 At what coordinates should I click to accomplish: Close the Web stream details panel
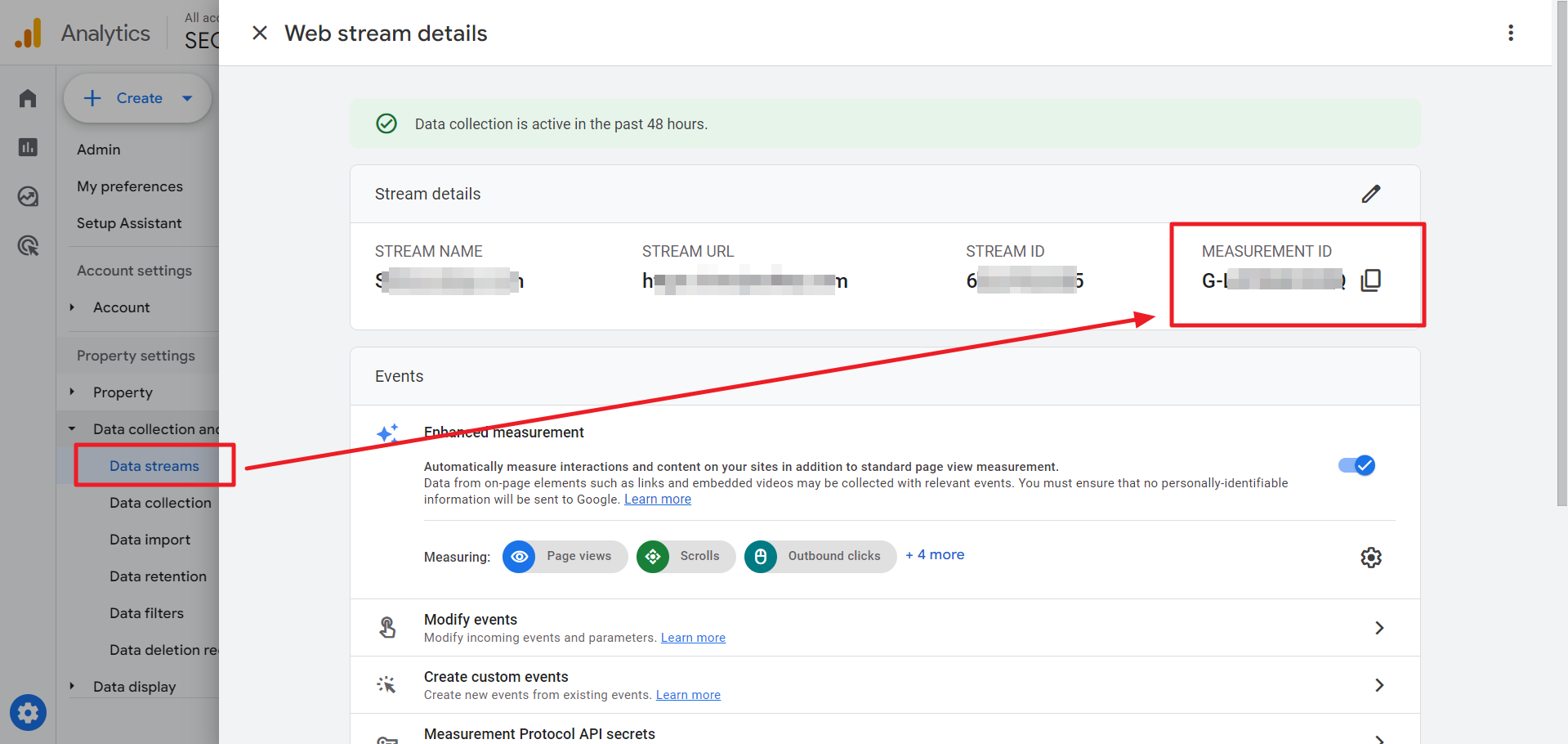[260, 33]
